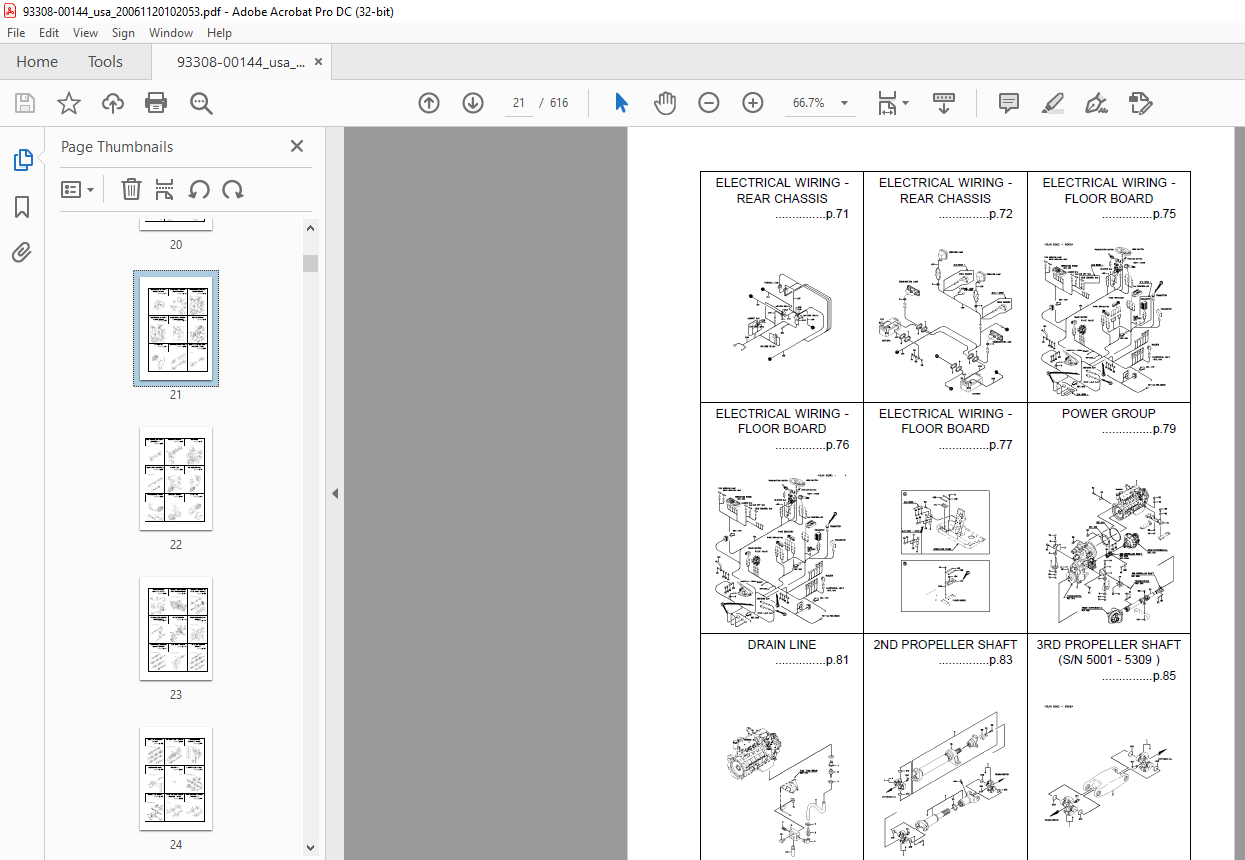Open the Help menu
The image size is (1245, 860).
coord(219,33)
